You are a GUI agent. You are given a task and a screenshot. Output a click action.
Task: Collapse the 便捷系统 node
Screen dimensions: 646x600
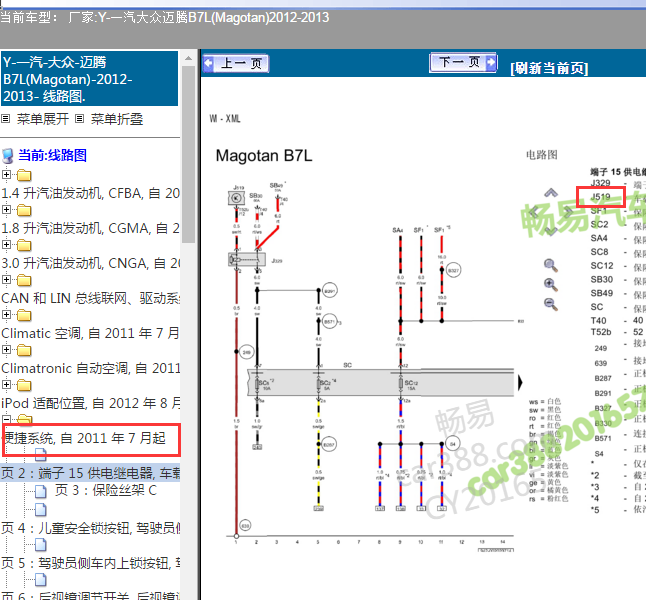pyautogui.click(x=6, y=419)
